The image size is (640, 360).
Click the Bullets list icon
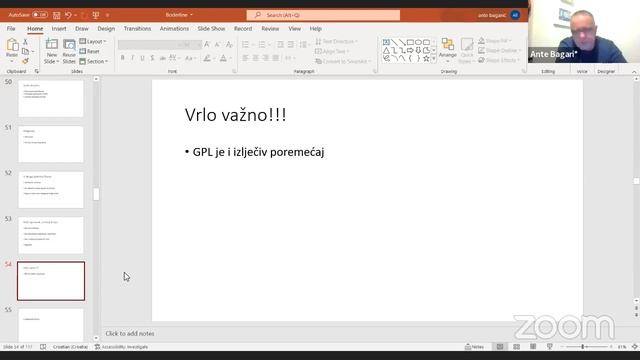(x=245, y=44)
